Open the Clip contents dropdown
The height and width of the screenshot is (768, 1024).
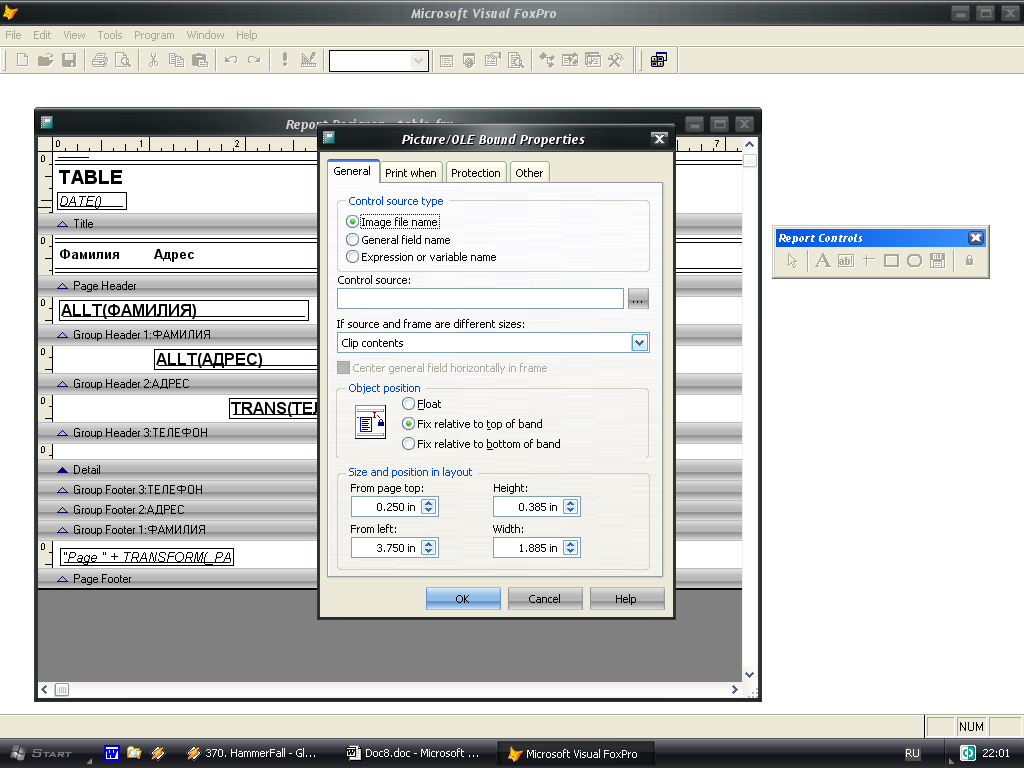(639, 343)
